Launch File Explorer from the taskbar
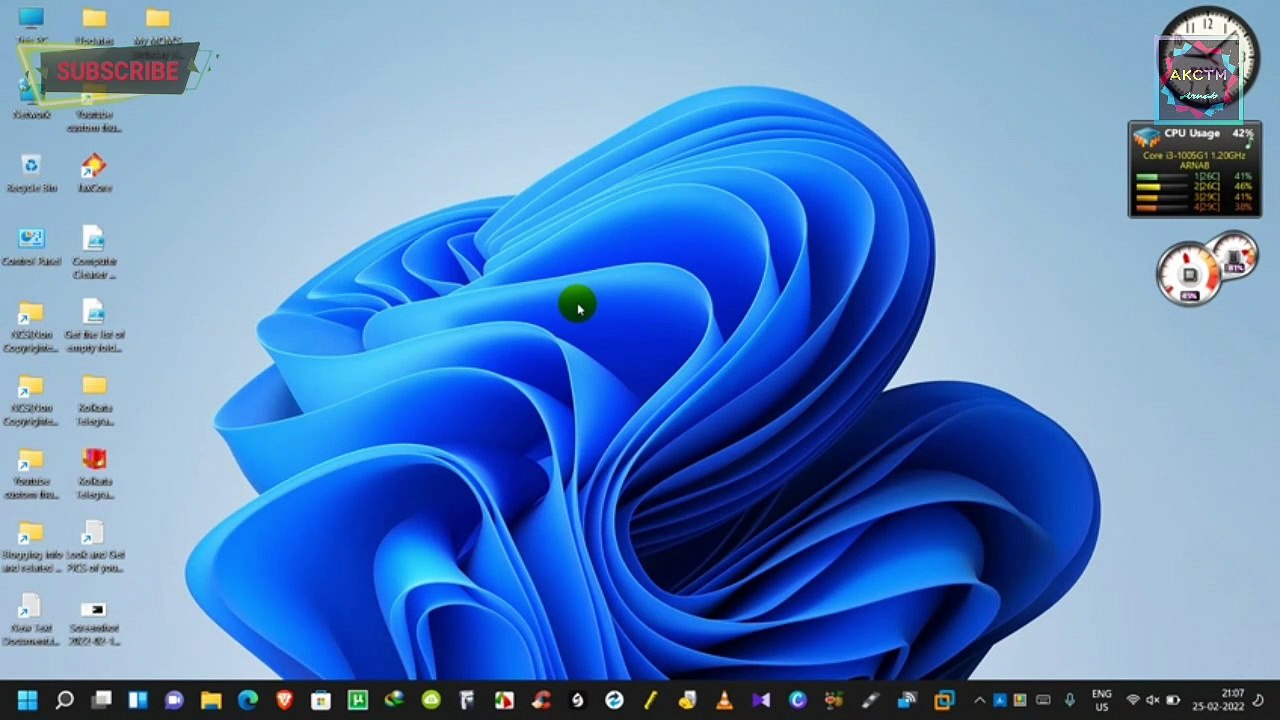1280x720 pixels. coord(211,700)
